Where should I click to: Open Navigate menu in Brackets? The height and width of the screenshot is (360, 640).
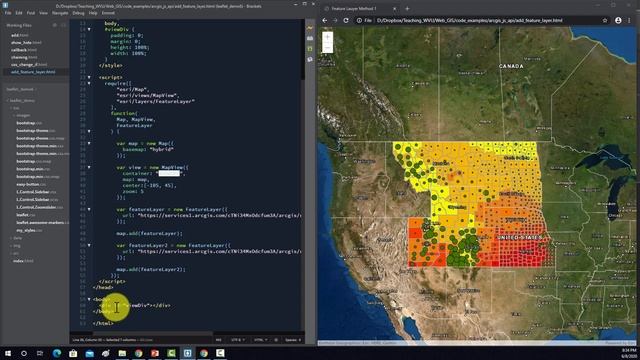tap(60, 13)
